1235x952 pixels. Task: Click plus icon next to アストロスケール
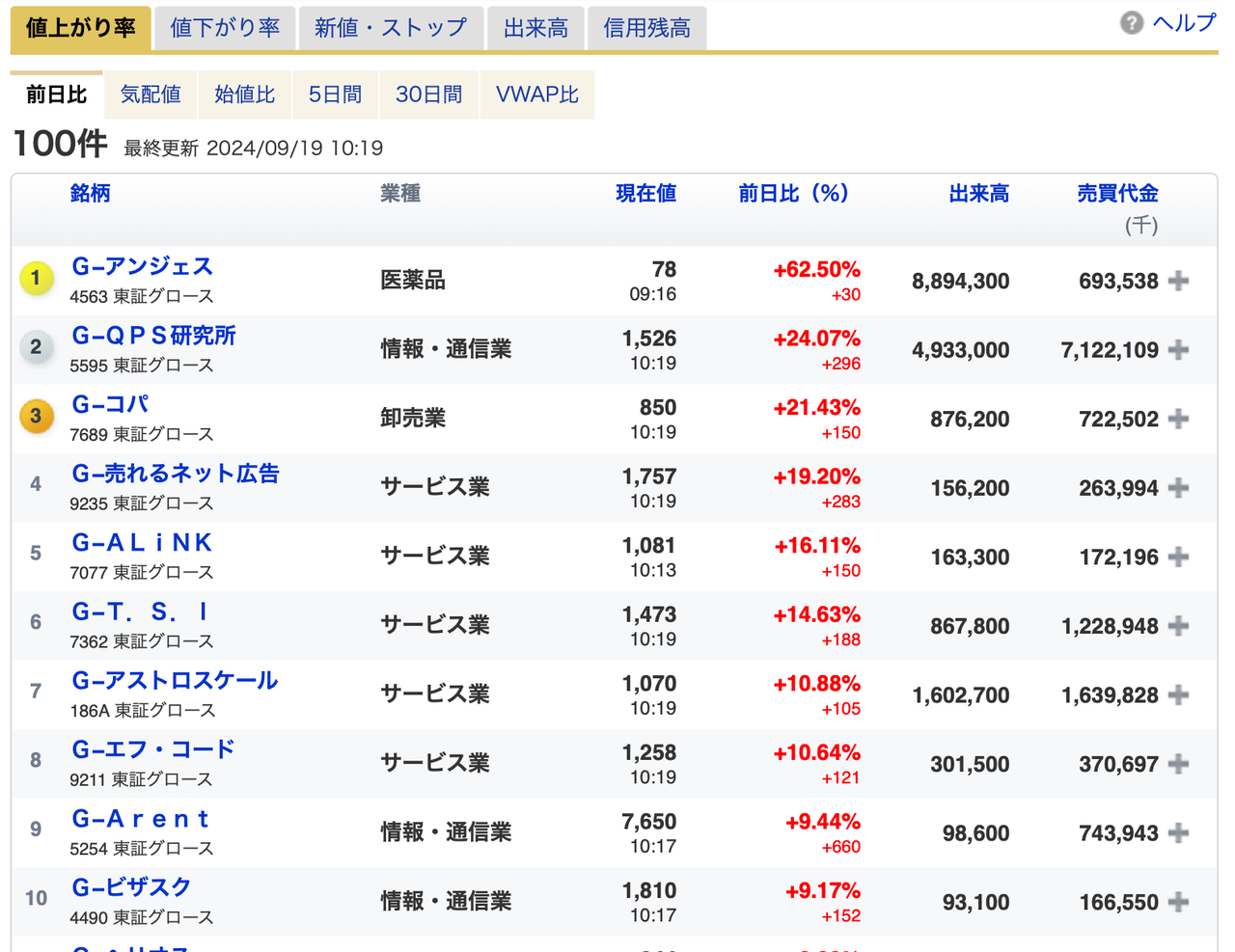pos(1178,694)
